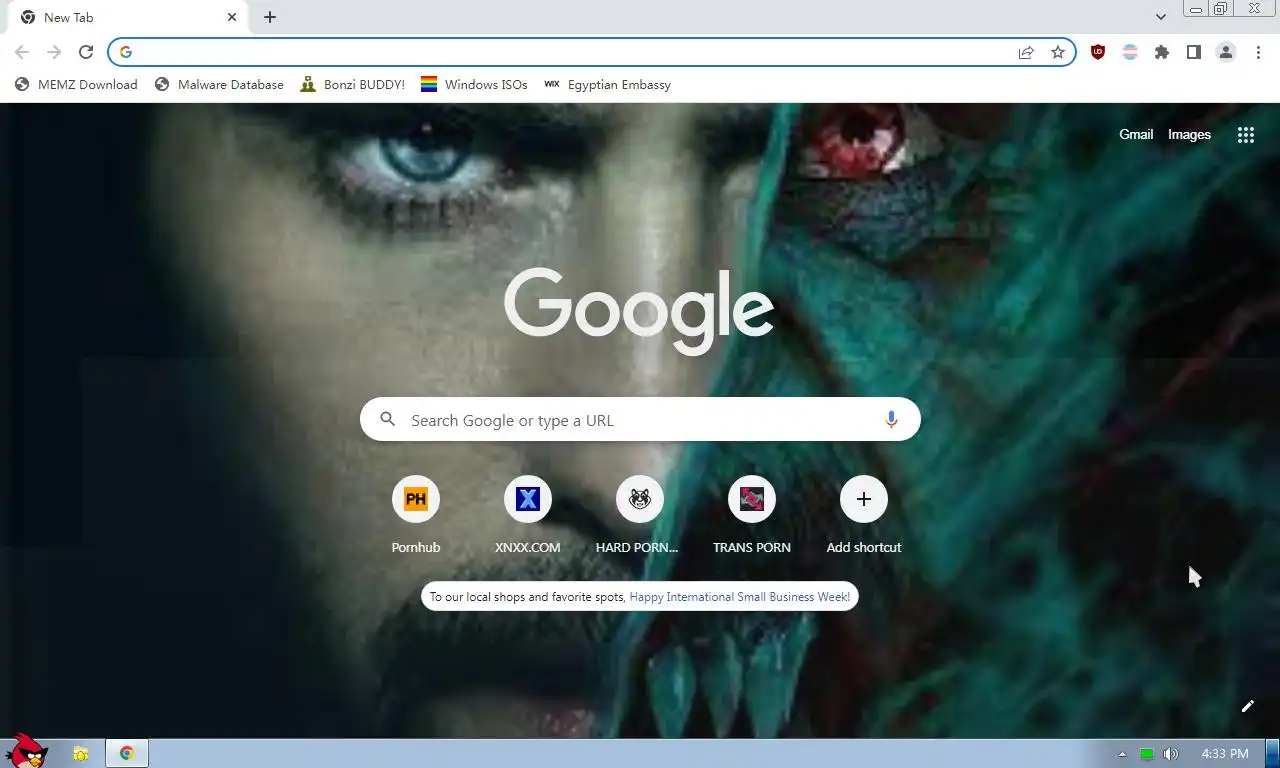This screenshot has width=1280, height=768.
Task: Customize this page with pencil icon
Action: click(1248, 706)
